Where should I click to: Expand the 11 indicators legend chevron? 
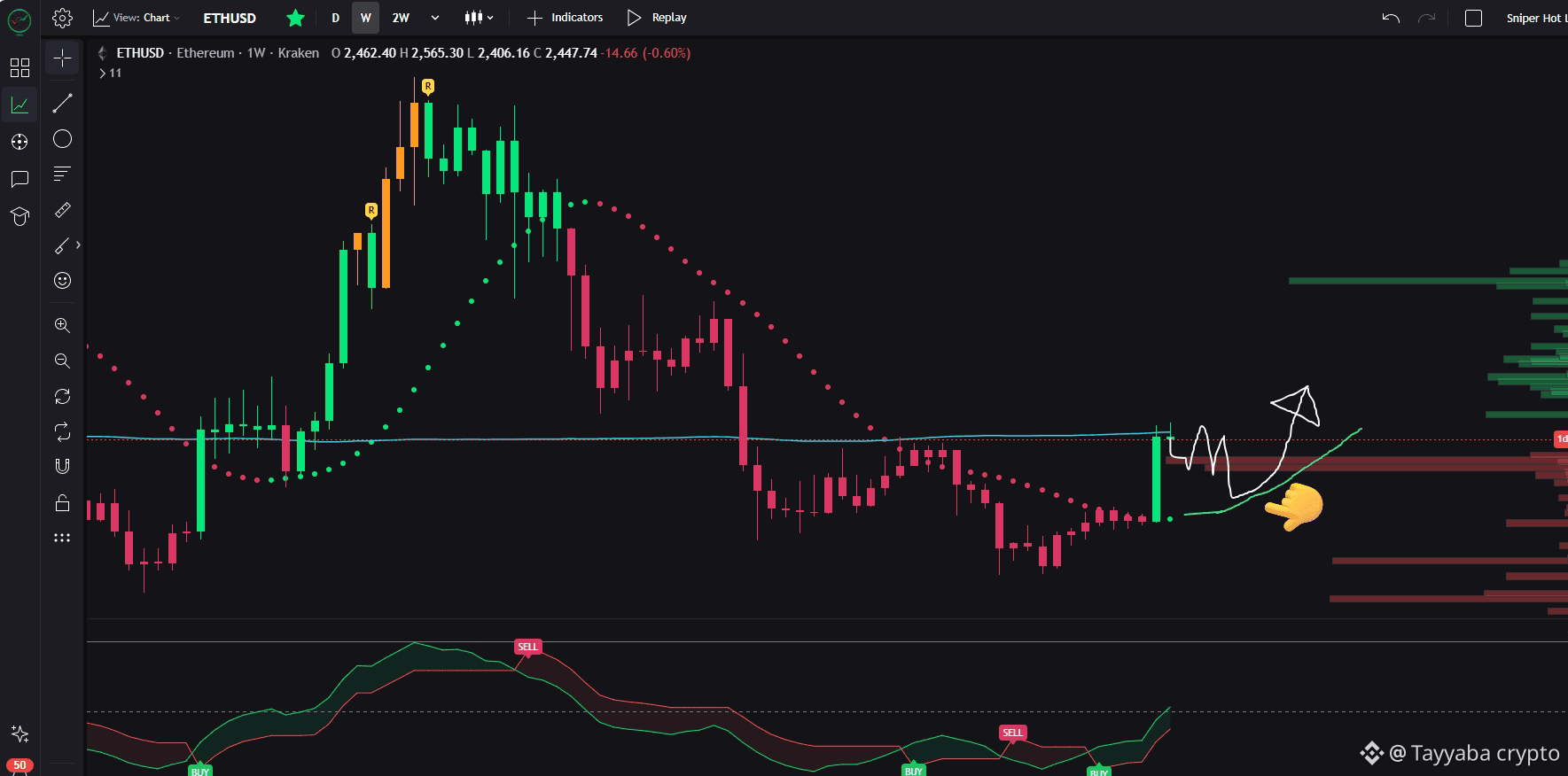(x=103, y=74)
